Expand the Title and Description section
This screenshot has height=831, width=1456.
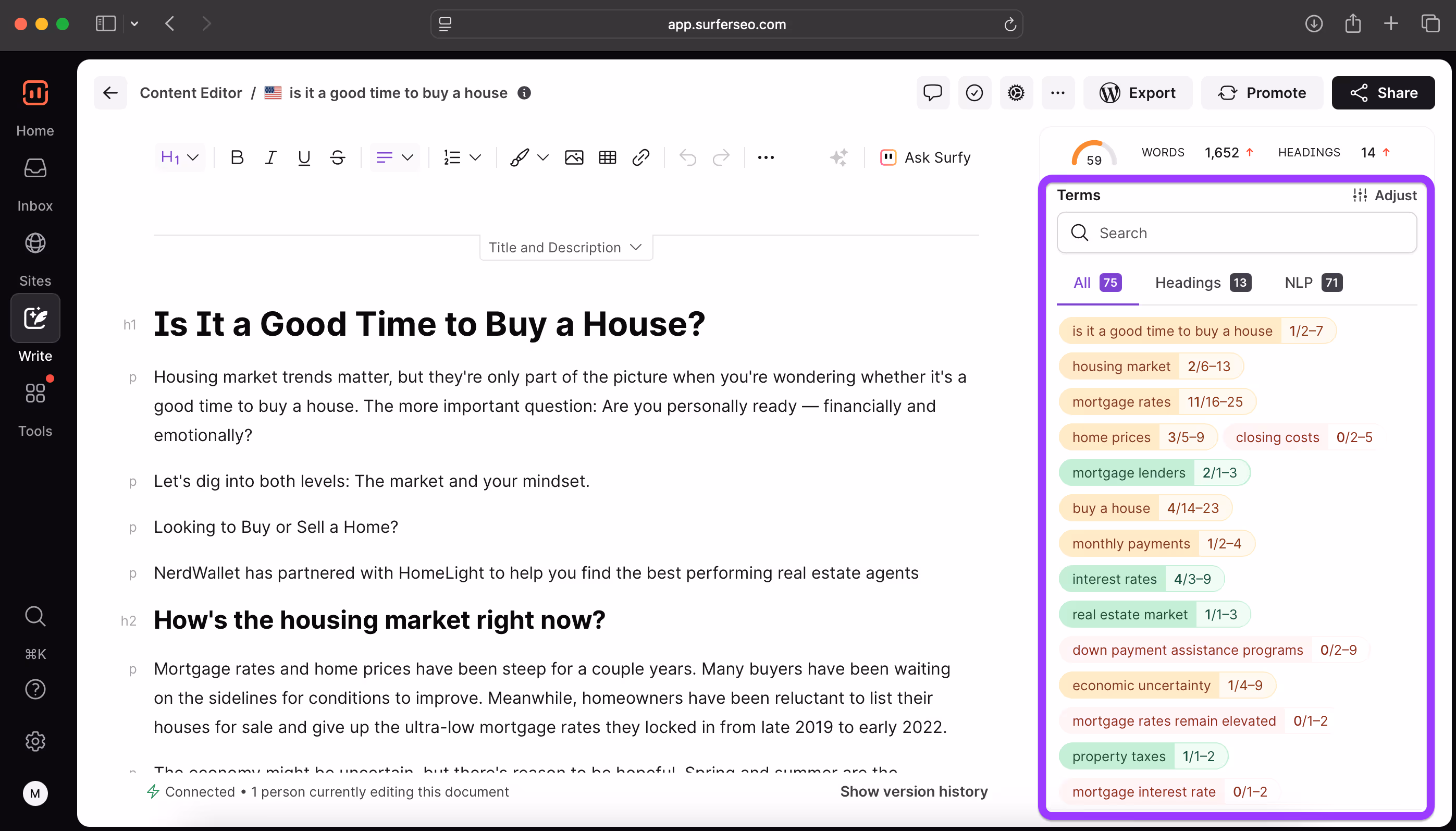coord(565,247)
